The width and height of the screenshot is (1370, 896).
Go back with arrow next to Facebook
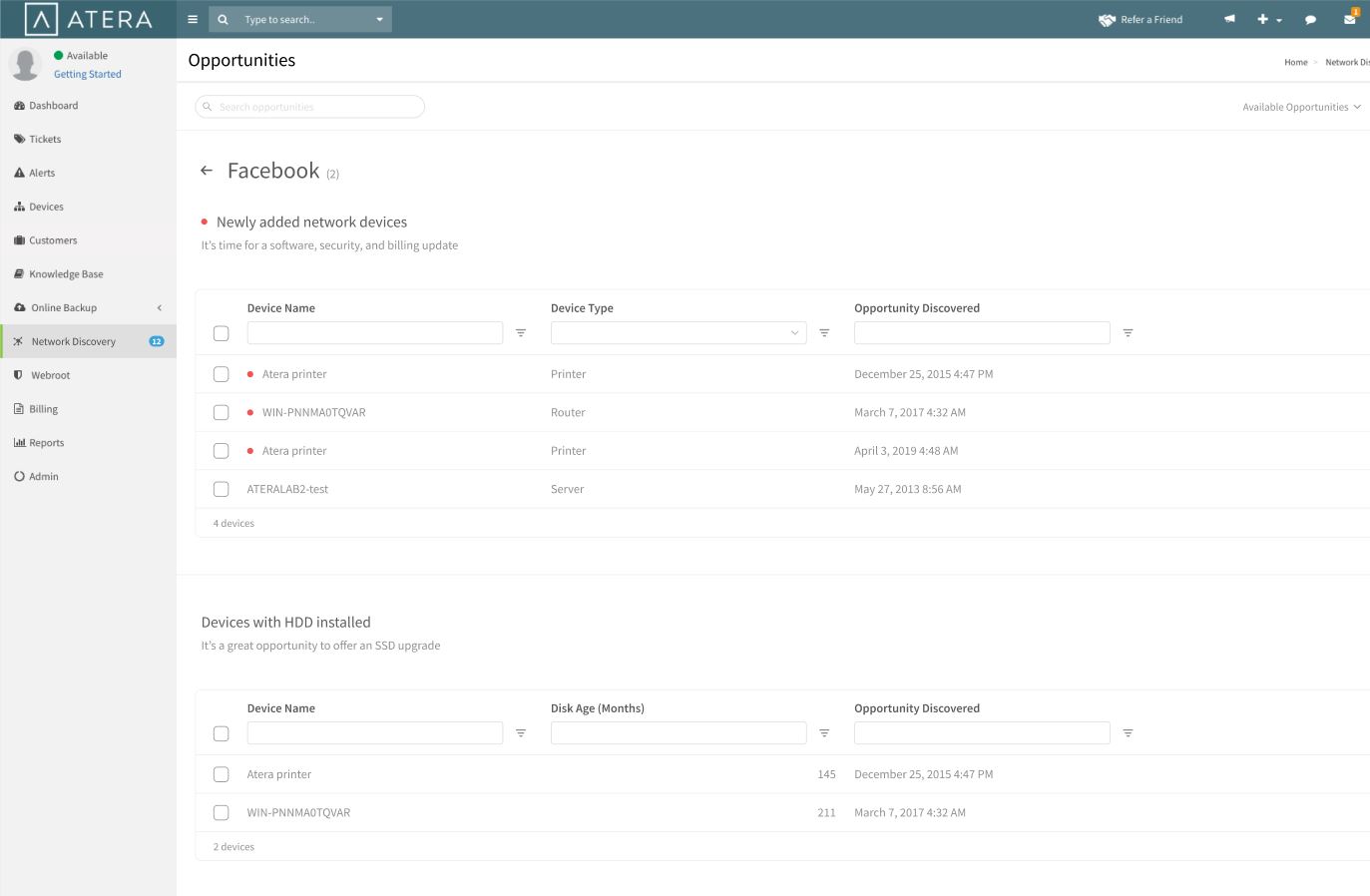[x=207, y=171]
